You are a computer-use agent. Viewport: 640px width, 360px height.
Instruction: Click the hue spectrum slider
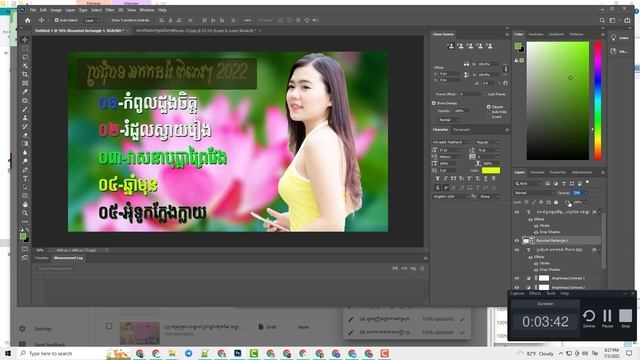[x=598, y=100]
